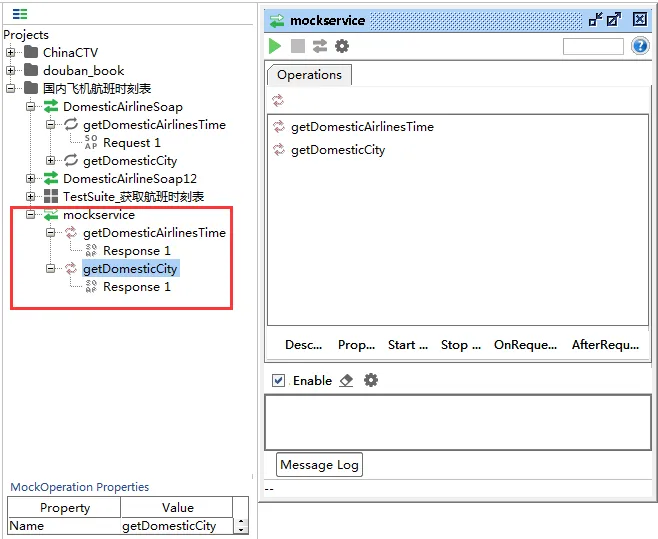The image size is (658, 539).
Task: Click the undock window icon in mockservice titlebar
Action: pos(595,19)
